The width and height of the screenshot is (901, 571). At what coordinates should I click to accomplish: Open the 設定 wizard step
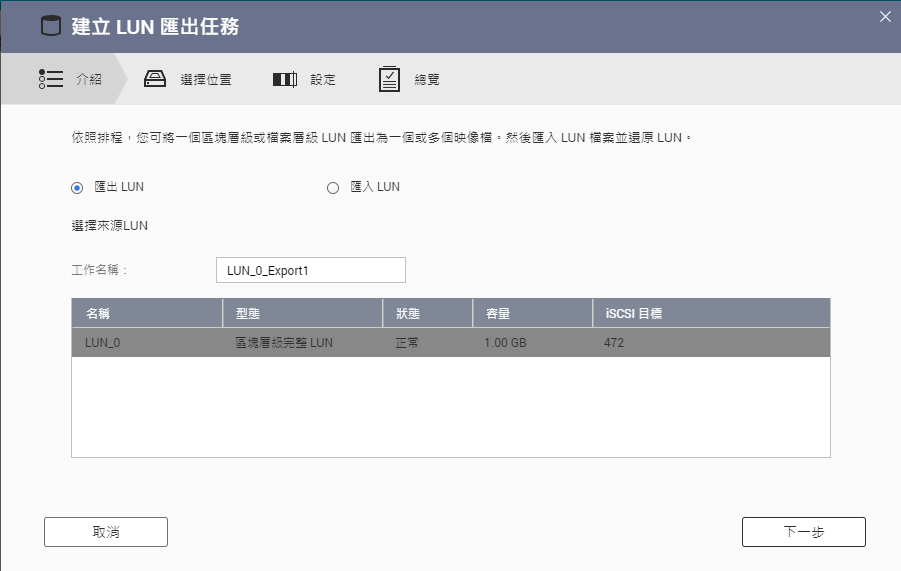coord(322,79)
